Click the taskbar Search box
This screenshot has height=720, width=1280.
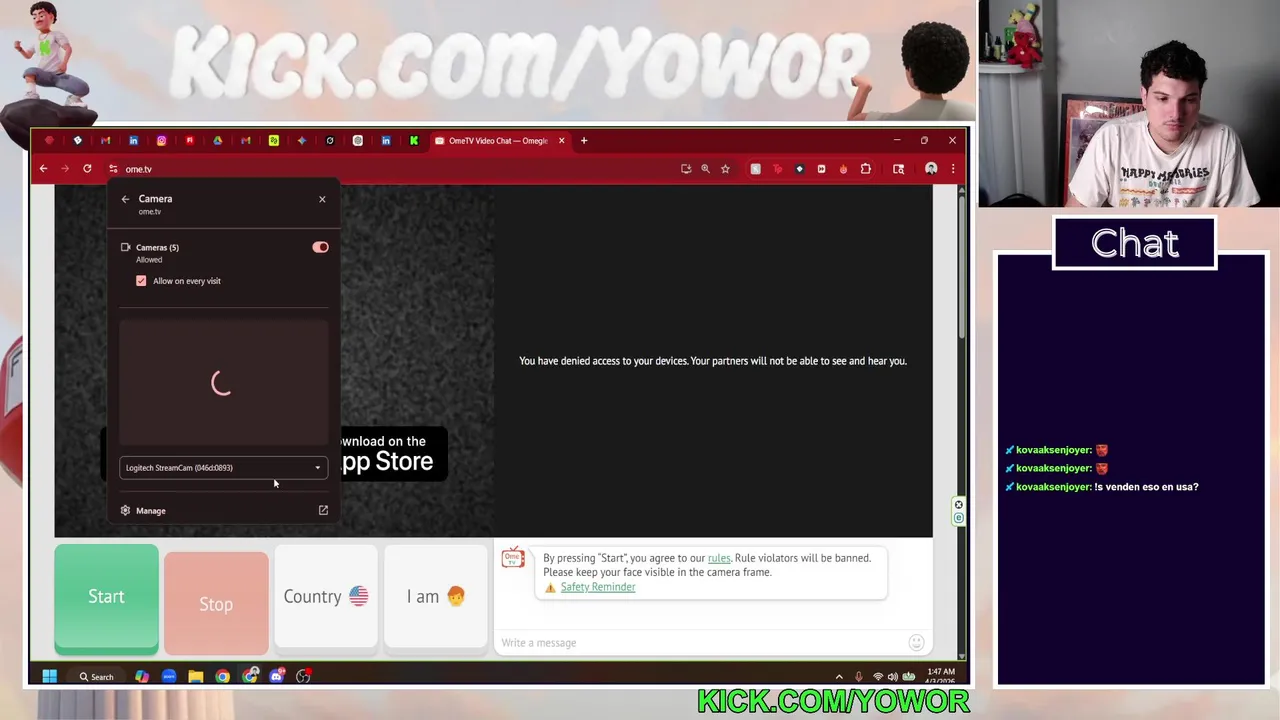96,677
